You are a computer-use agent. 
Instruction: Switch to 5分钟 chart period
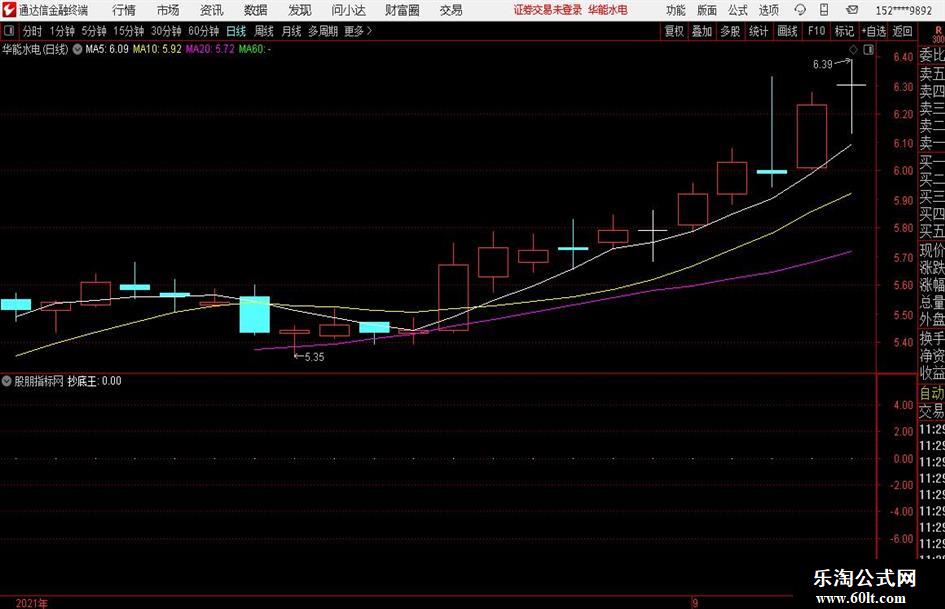click(x=93, y=31)
